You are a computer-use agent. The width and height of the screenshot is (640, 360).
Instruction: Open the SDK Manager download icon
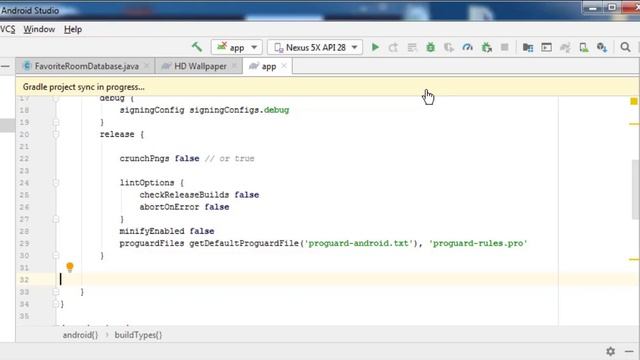(602, 47)
